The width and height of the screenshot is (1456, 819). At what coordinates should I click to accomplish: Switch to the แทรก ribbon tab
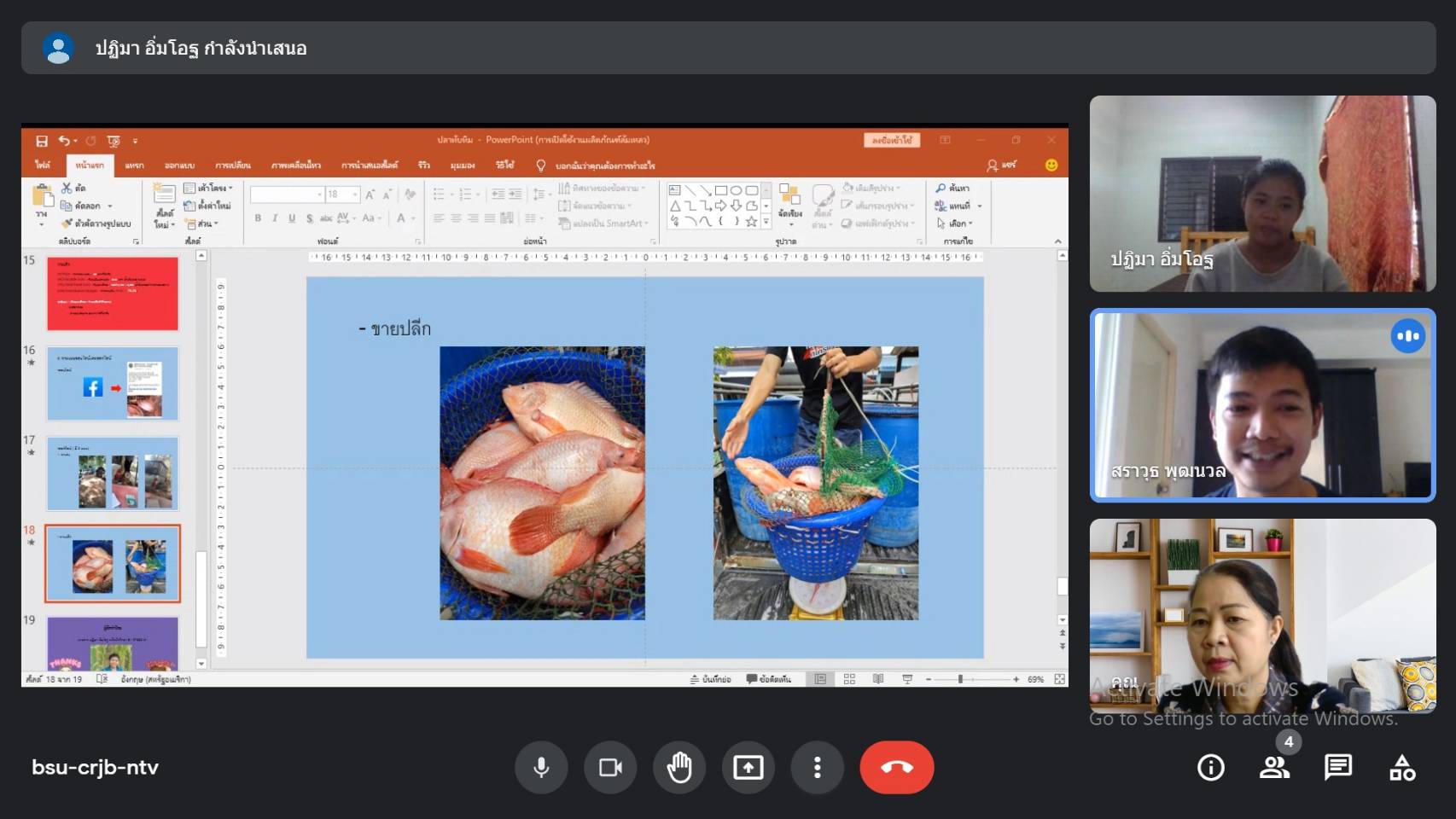coord(134,166)
